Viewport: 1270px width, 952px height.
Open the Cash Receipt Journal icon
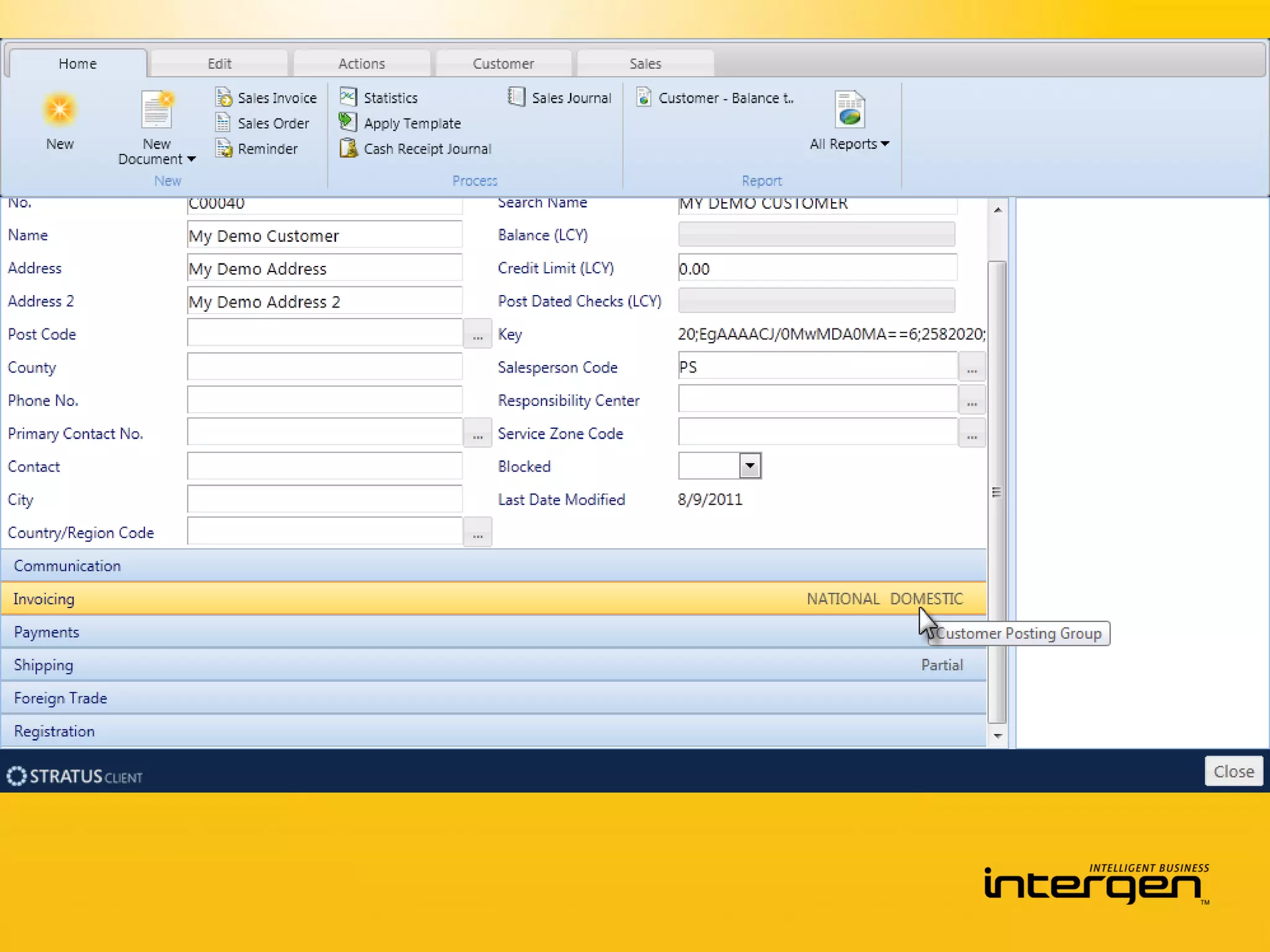click(x=348, y=148)
